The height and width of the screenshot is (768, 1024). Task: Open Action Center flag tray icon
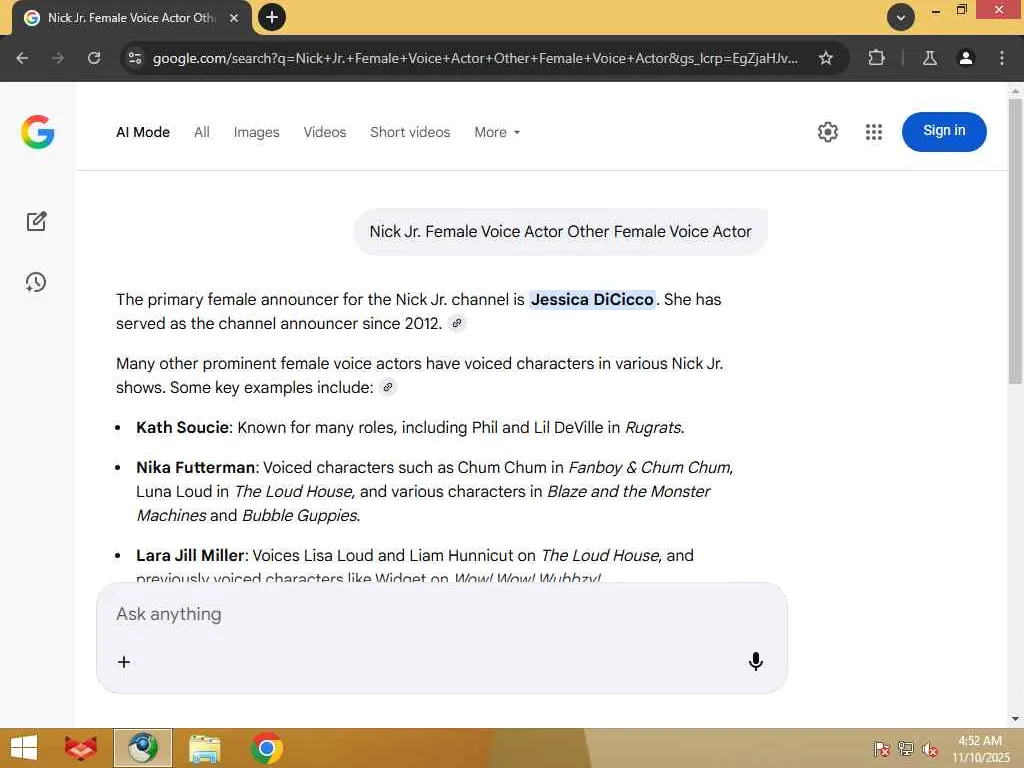tap(882, 748)
